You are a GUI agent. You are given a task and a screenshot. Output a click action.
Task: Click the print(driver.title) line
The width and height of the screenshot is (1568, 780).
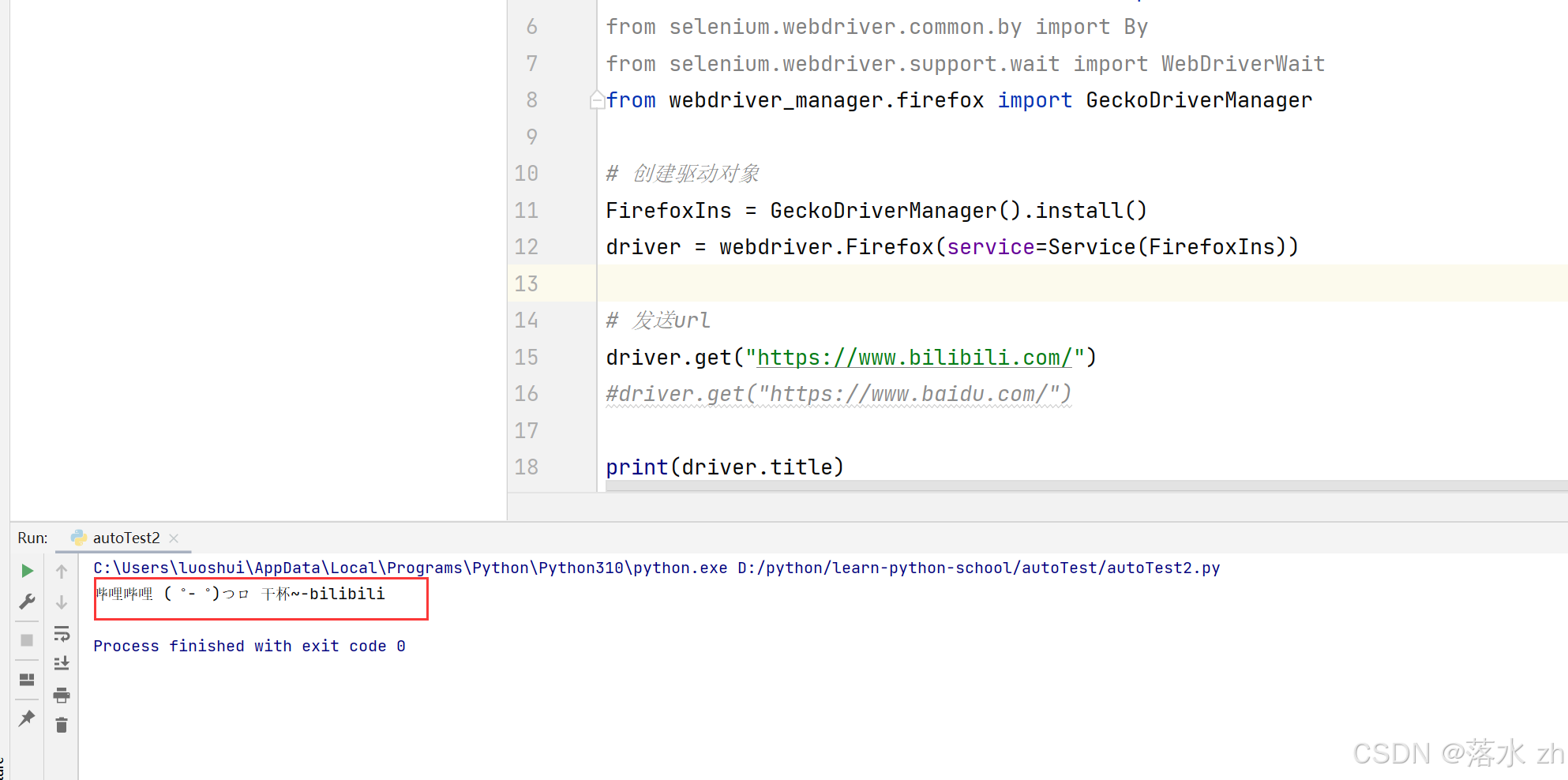(725, 467)
